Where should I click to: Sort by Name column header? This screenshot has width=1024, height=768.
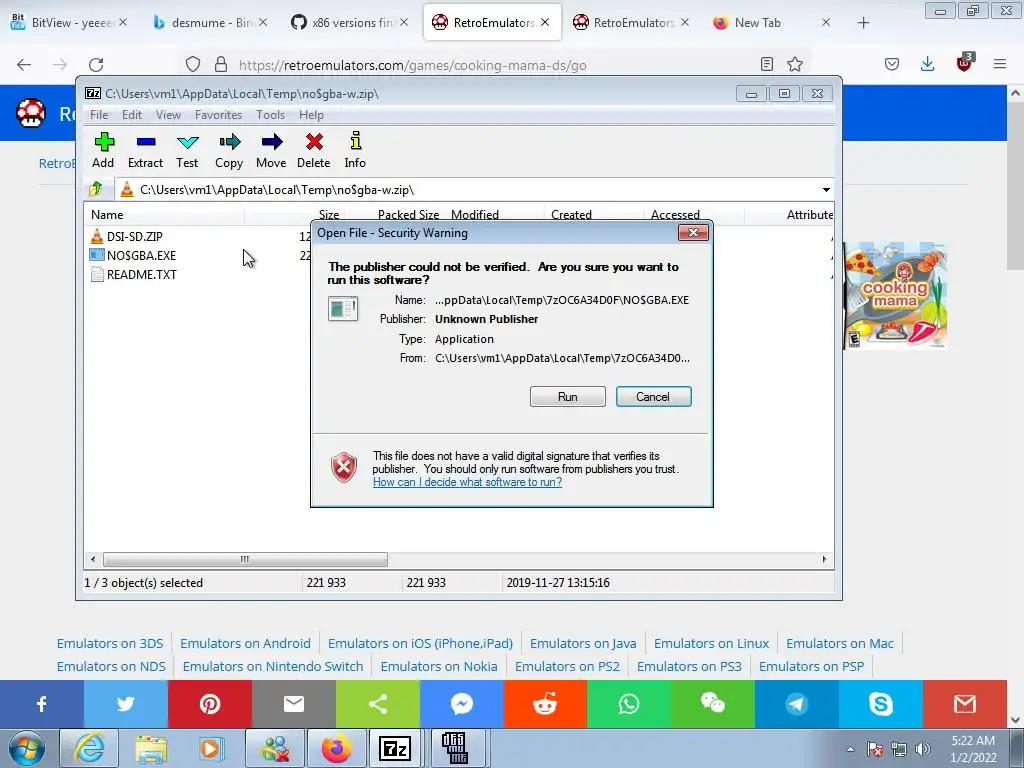pos(165,215)
